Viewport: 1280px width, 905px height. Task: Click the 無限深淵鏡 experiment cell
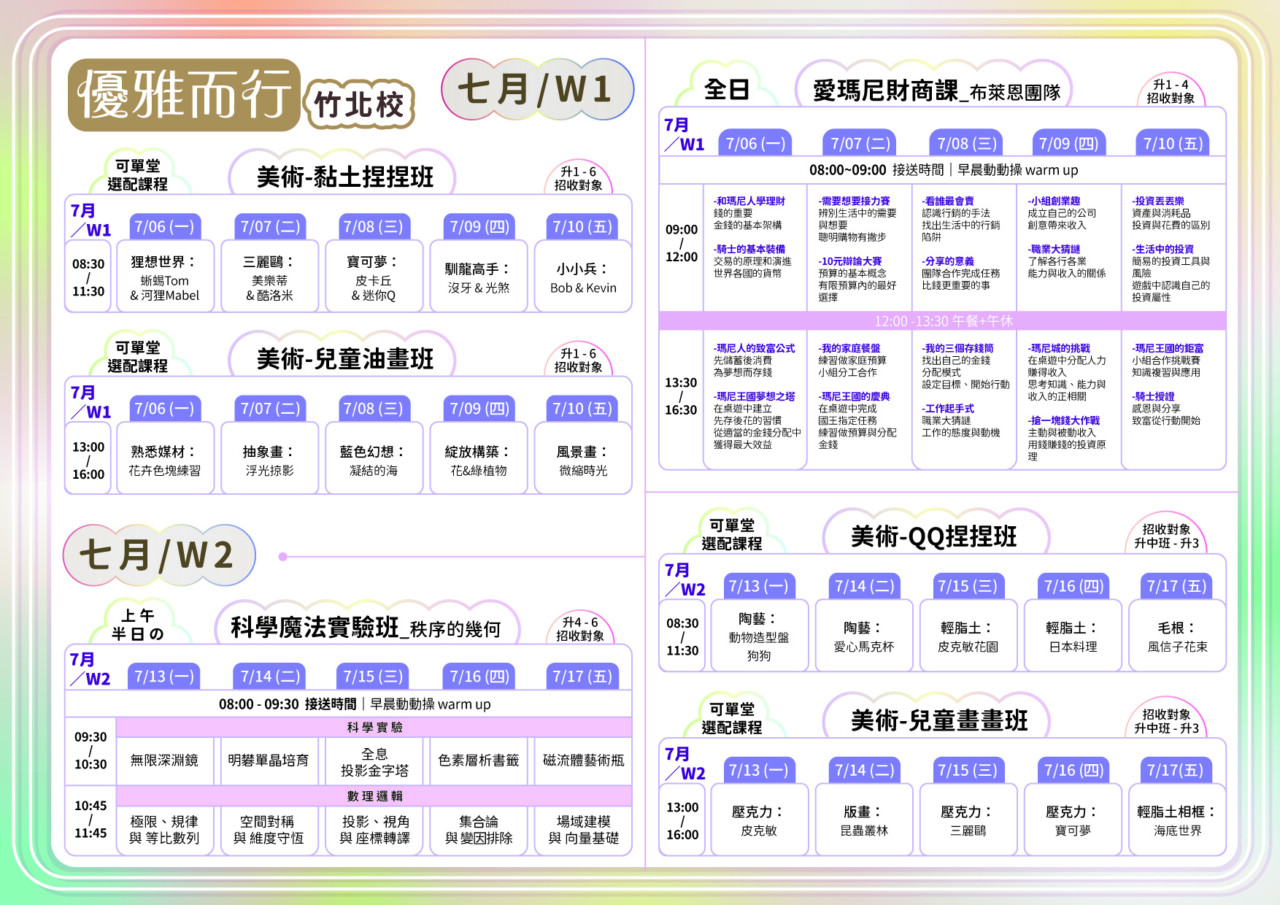pos(164,760)
